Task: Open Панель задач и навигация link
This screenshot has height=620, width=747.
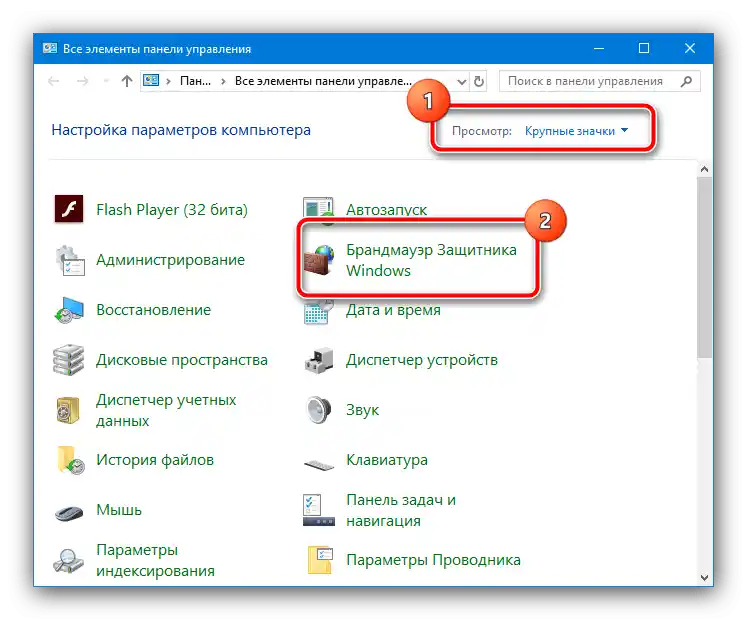Action: (x=401, y=510)
